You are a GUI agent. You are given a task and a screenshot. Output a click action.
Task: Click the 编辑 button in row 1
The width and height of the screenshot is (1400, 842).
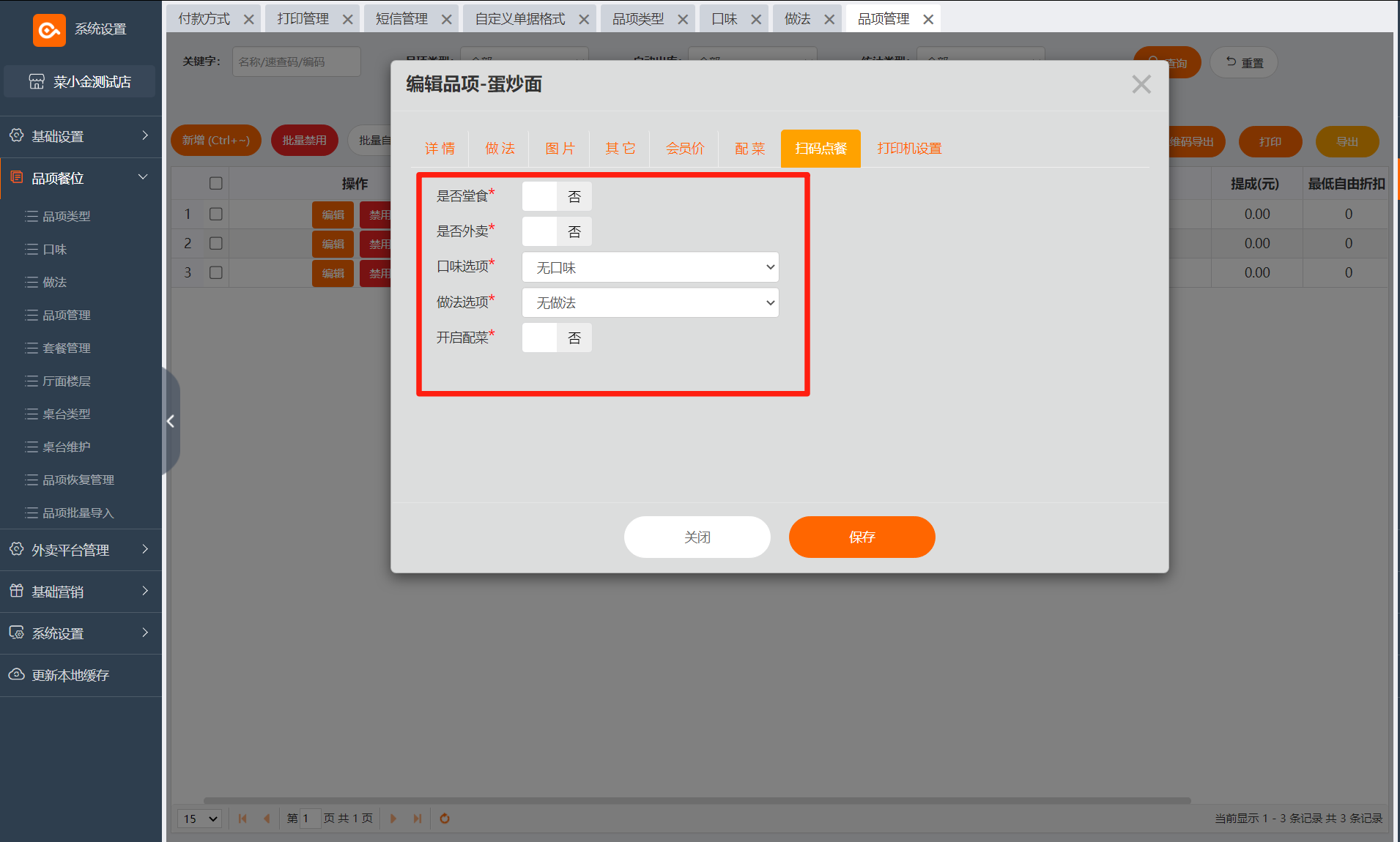[333, 215]
